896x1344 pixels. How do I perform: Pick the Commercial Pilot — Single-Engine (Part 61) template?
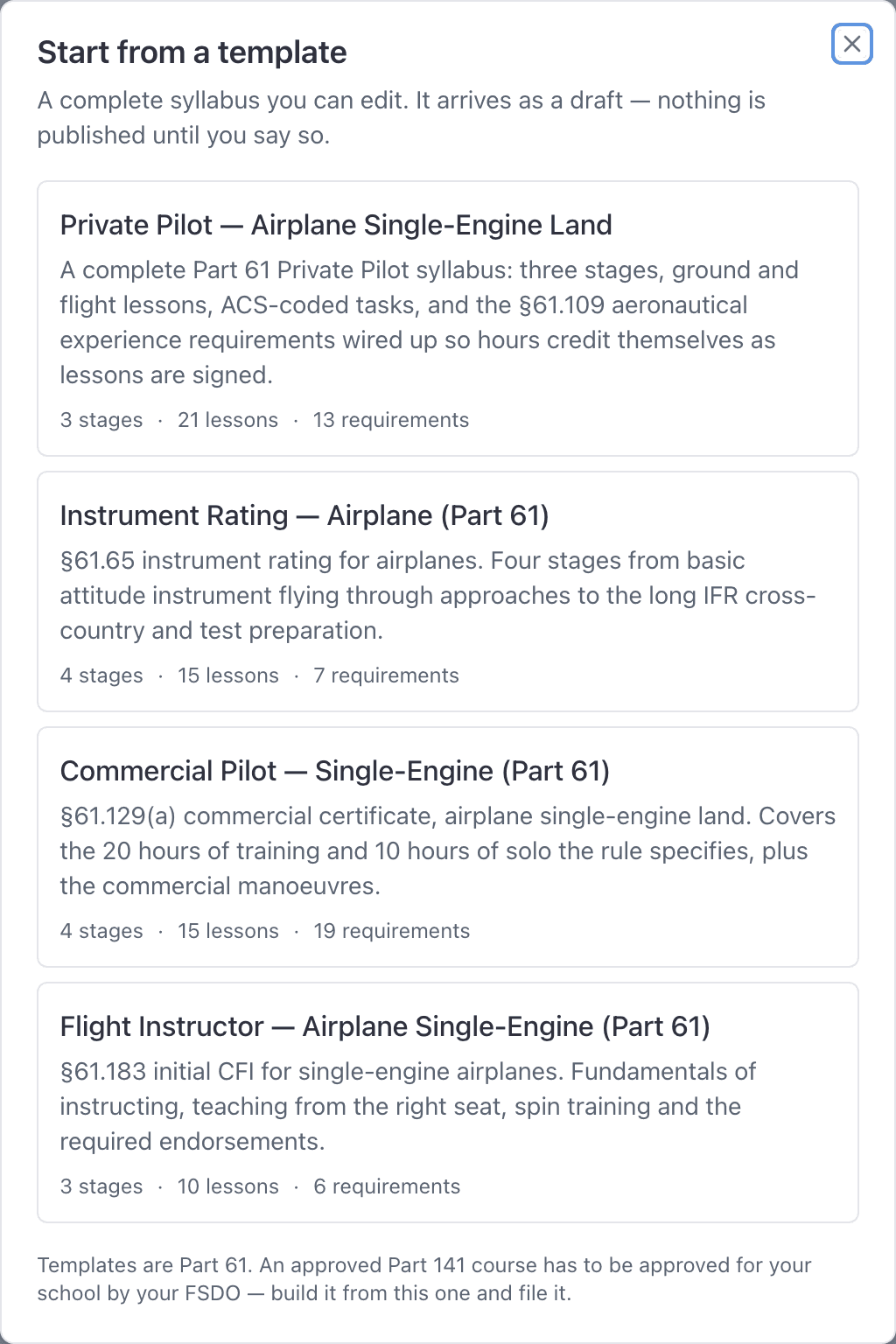coord(448,847)
